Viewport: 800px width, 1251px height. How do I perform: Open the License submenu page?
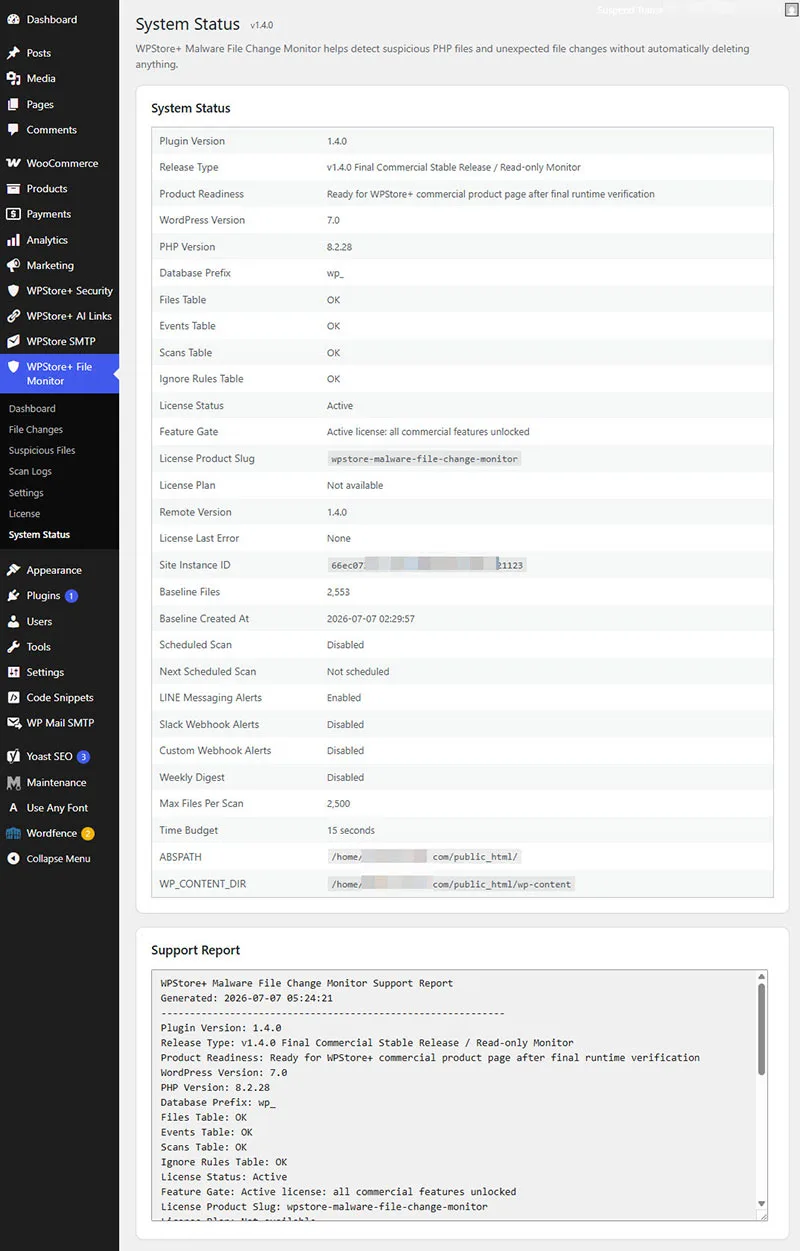coord(24,513)
